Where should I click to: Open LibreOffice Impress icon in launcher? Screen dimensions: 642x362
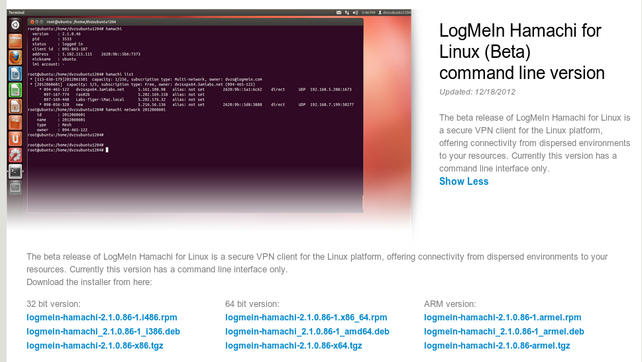15,106
